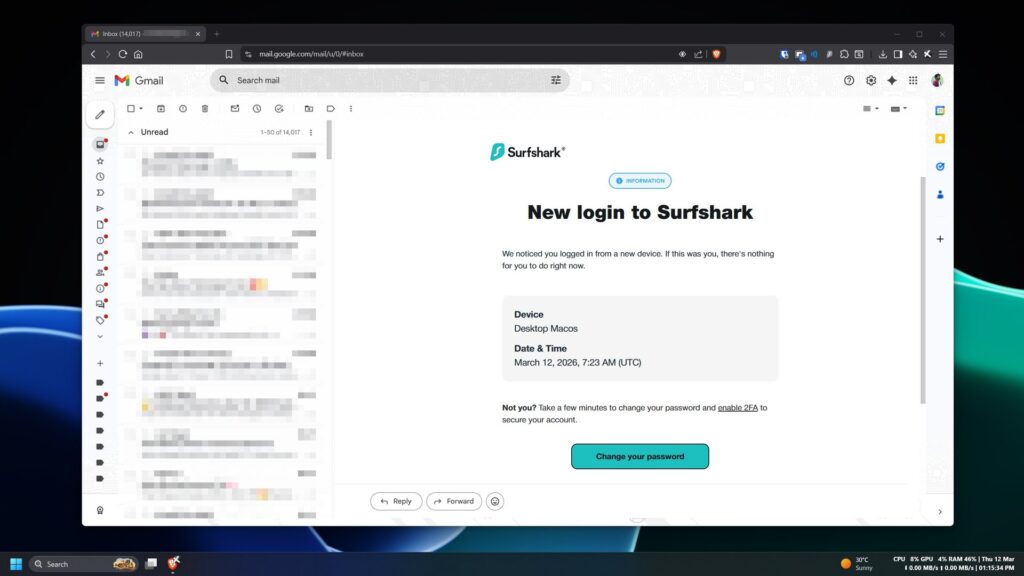
Task: Open the select-all dropdown arrow
Action: click(141, 109)
